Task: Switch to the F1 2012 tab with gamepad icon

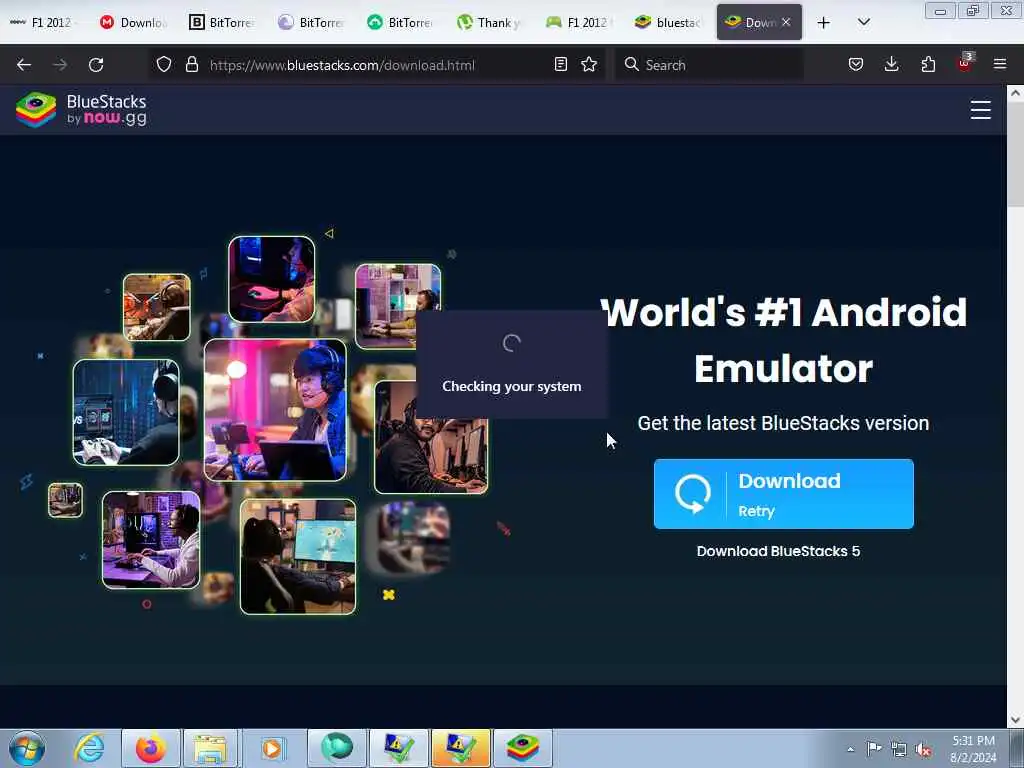Action: tap(579, 23)
